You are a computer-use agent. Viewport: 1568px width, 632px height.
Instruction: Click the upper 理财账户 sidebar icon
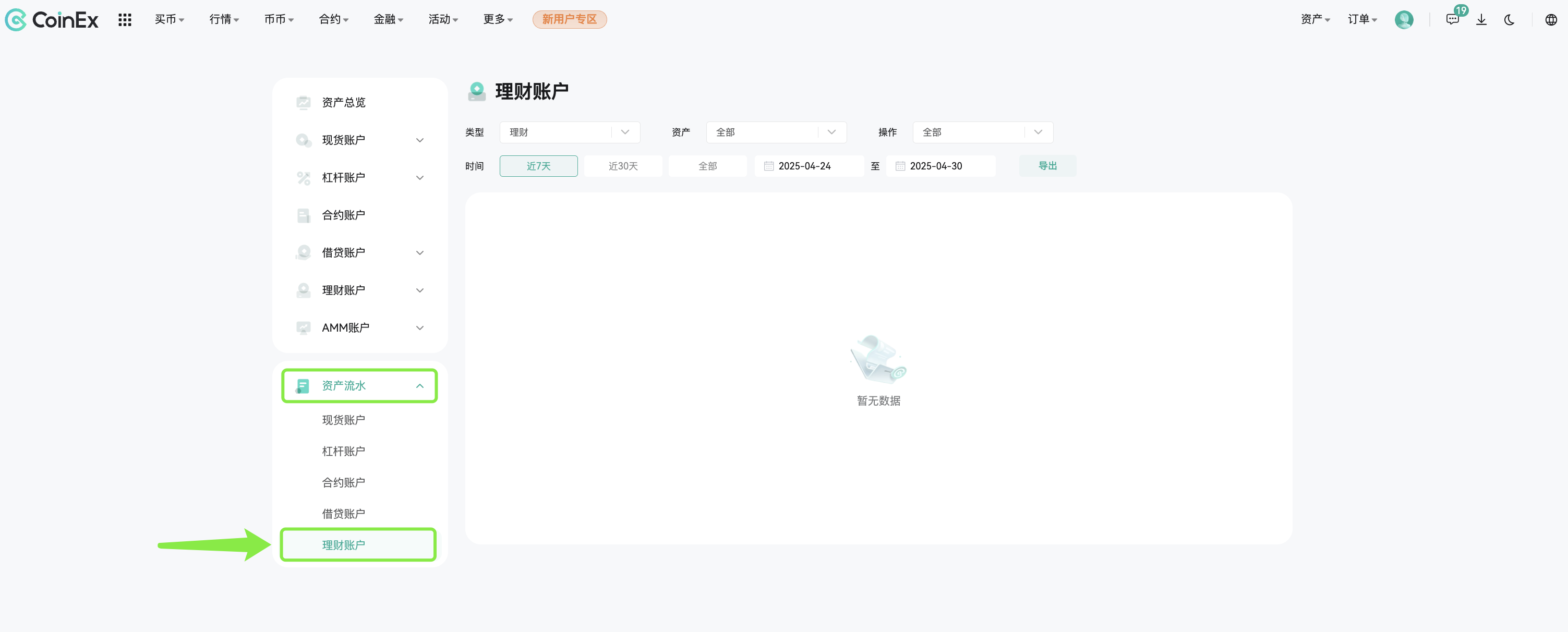[x=303, y=290]
